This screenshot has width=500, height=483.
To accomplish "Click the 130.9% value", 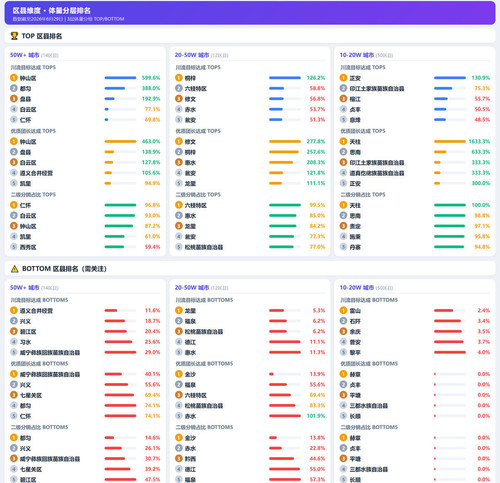I will click(481, 78).
